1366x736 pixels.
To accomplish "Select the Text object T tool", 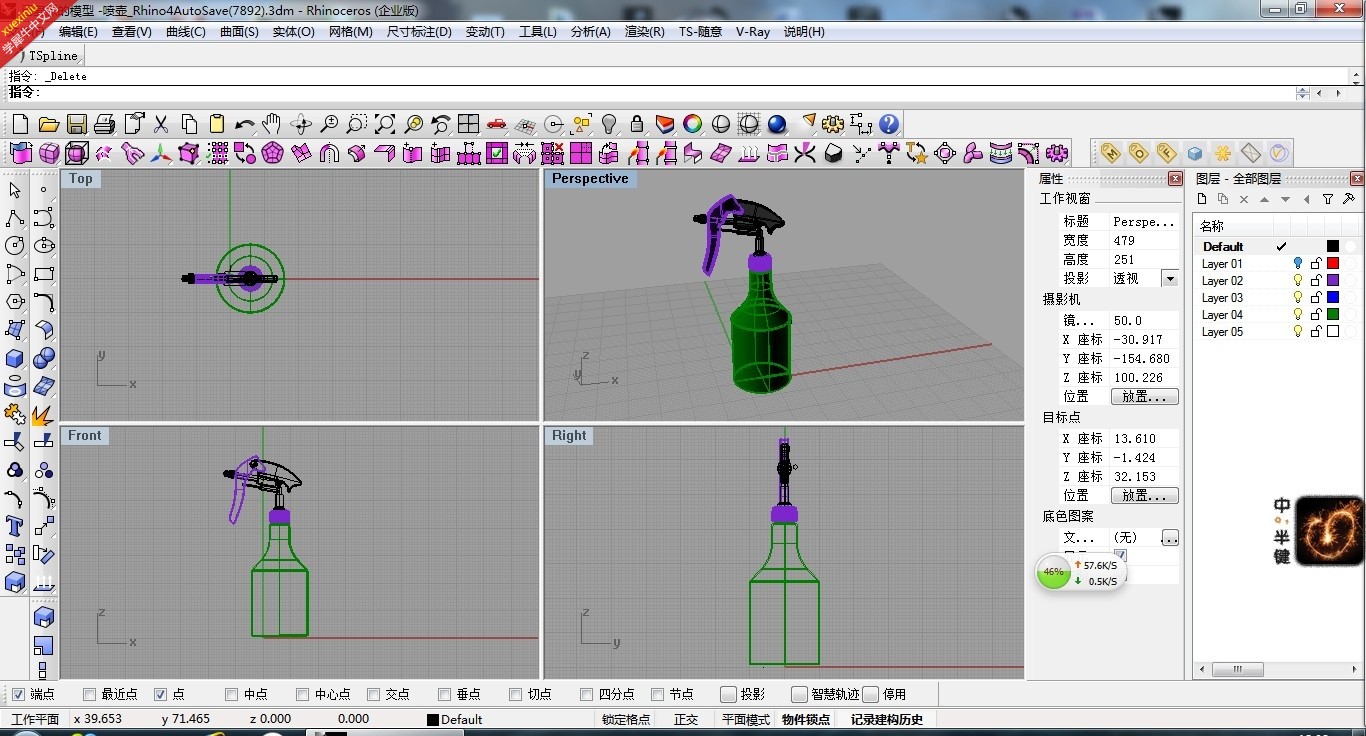I will point(15,526).
